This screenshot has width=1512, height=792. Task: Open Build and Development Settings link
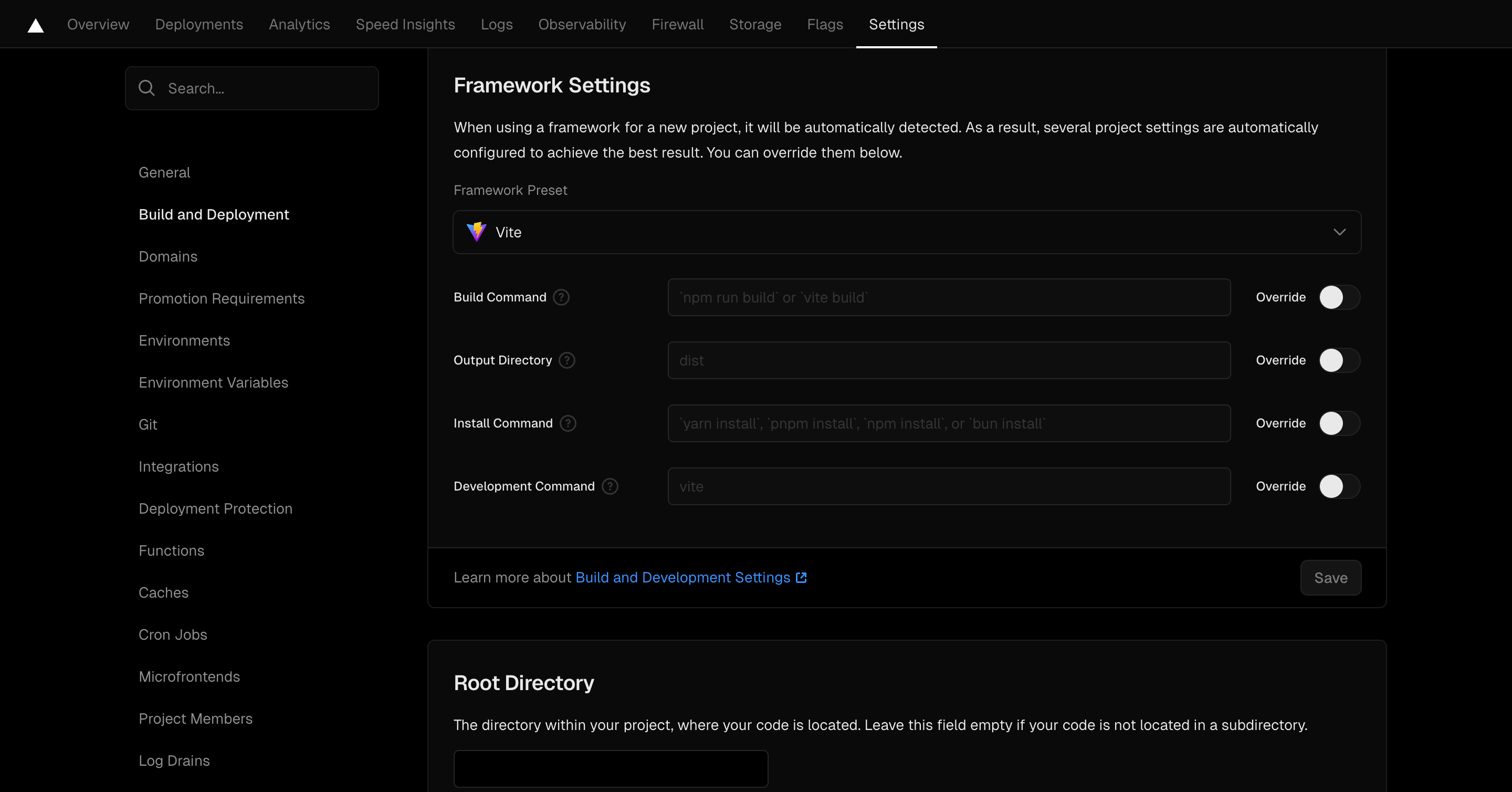coord(682,578)
